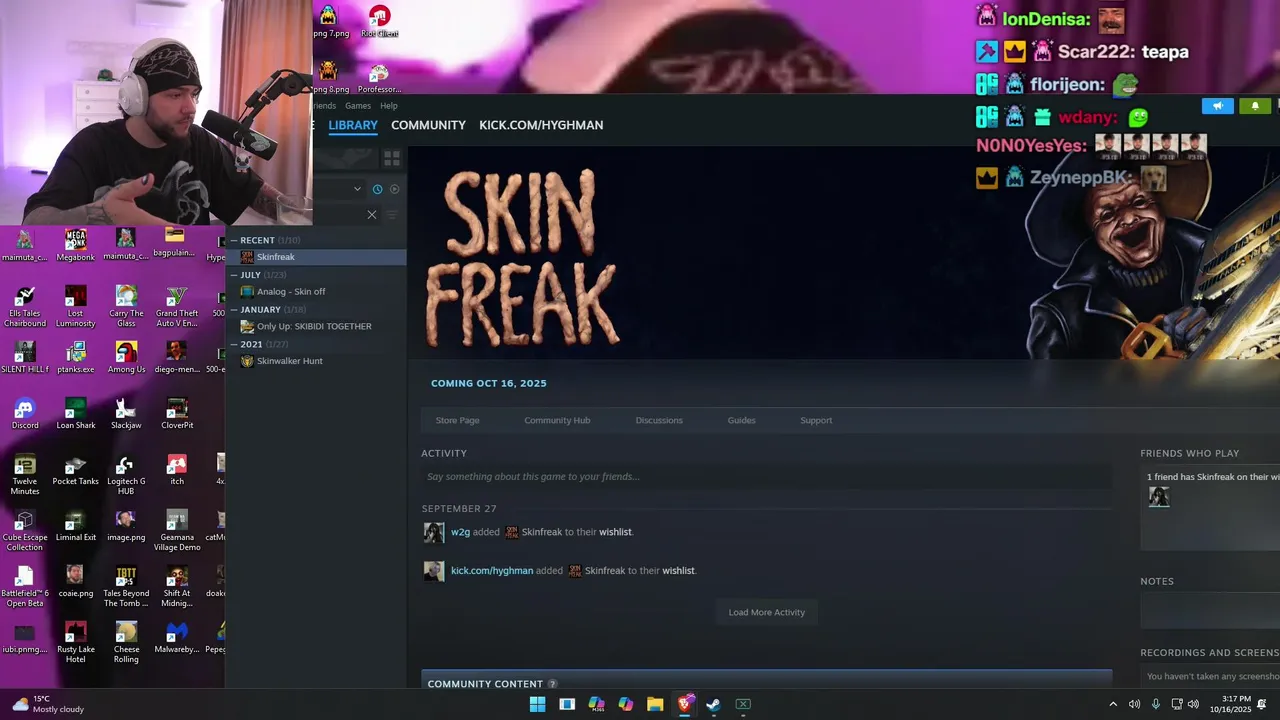
Task: Open kick.com/hyghman activity user link
Action: click(491, 570)
